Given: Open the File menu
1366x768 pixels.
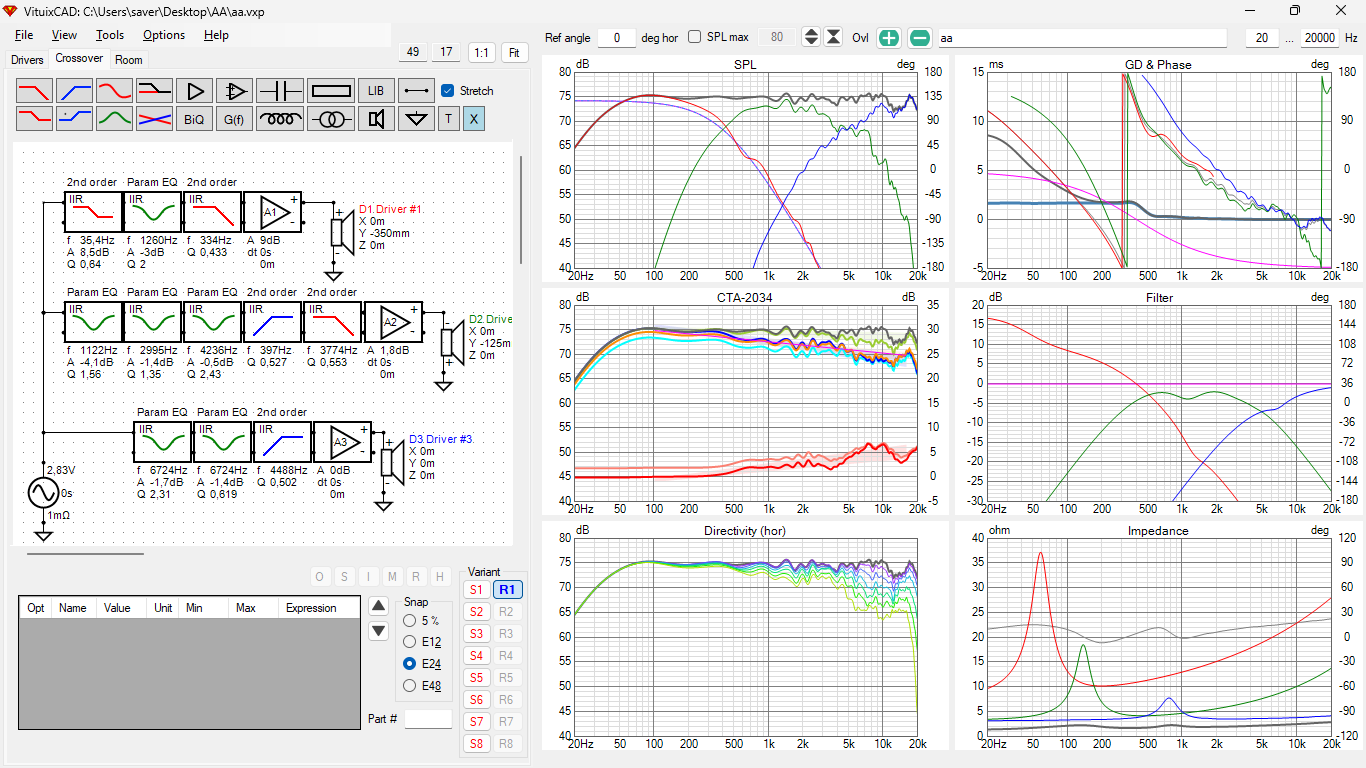Looking at the screenshot, I should pyautogui.click(x=24, y=35).
